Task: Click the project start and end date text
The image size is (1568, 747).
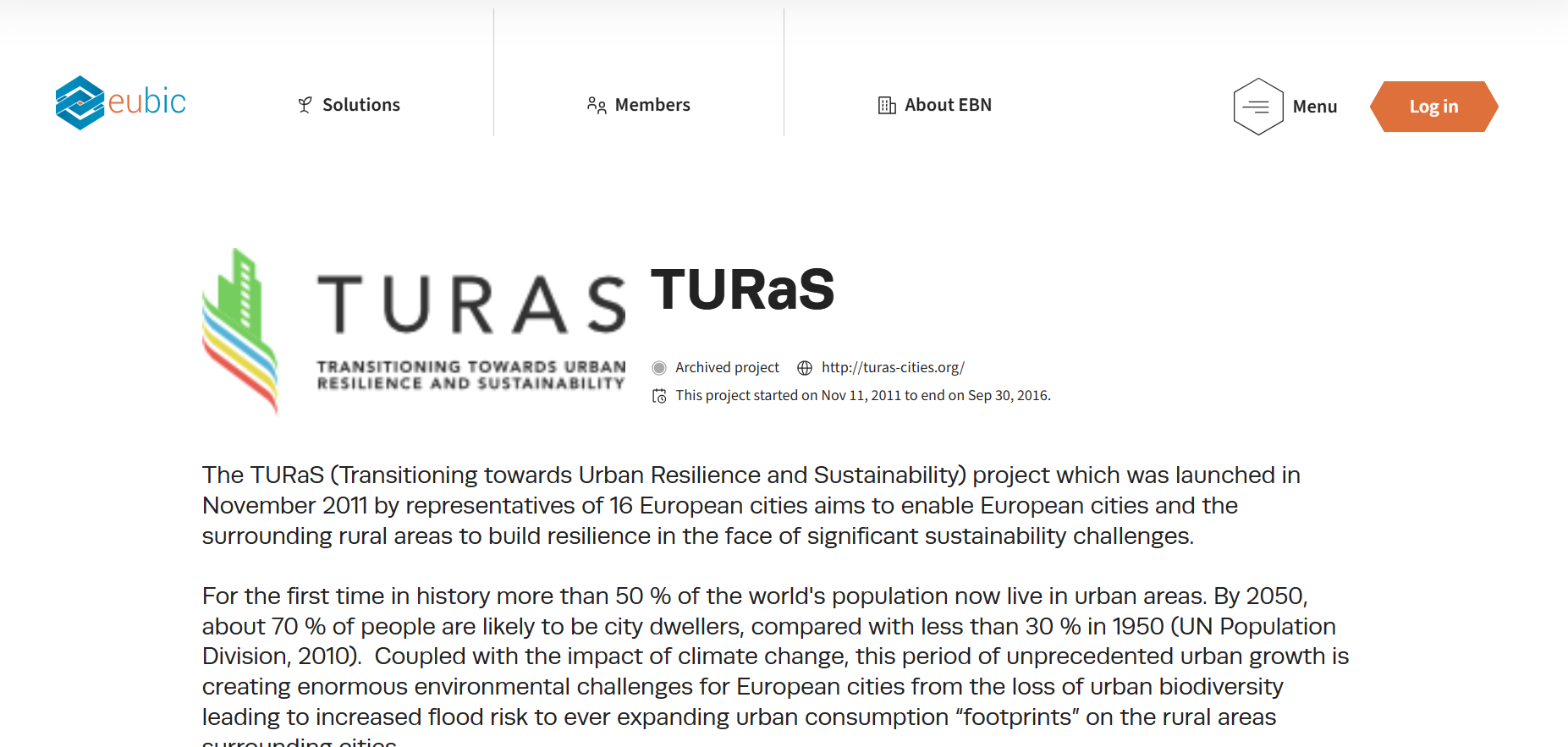Action: (x=862, y=396)
